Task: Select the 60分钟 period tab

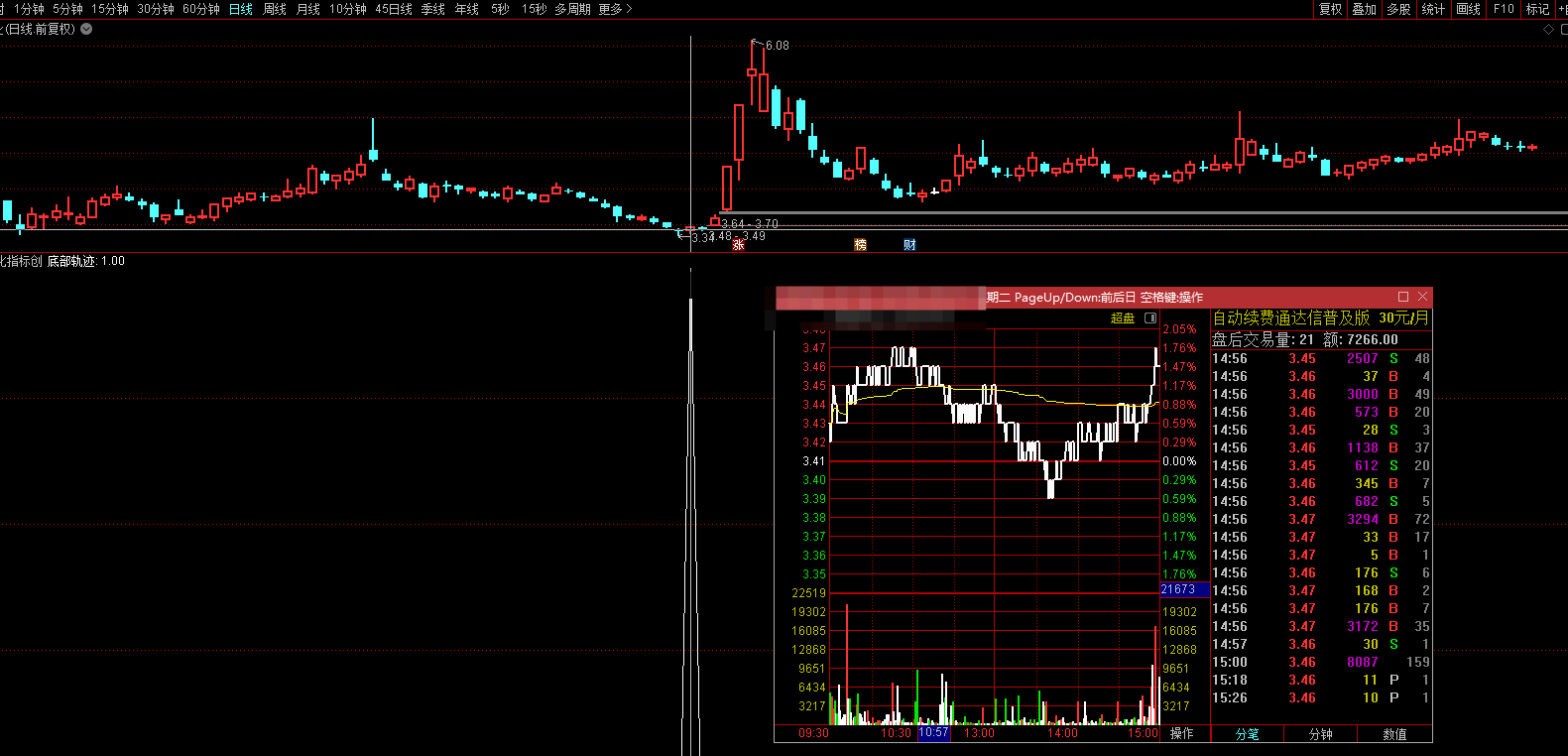Action: pos(201,9)
